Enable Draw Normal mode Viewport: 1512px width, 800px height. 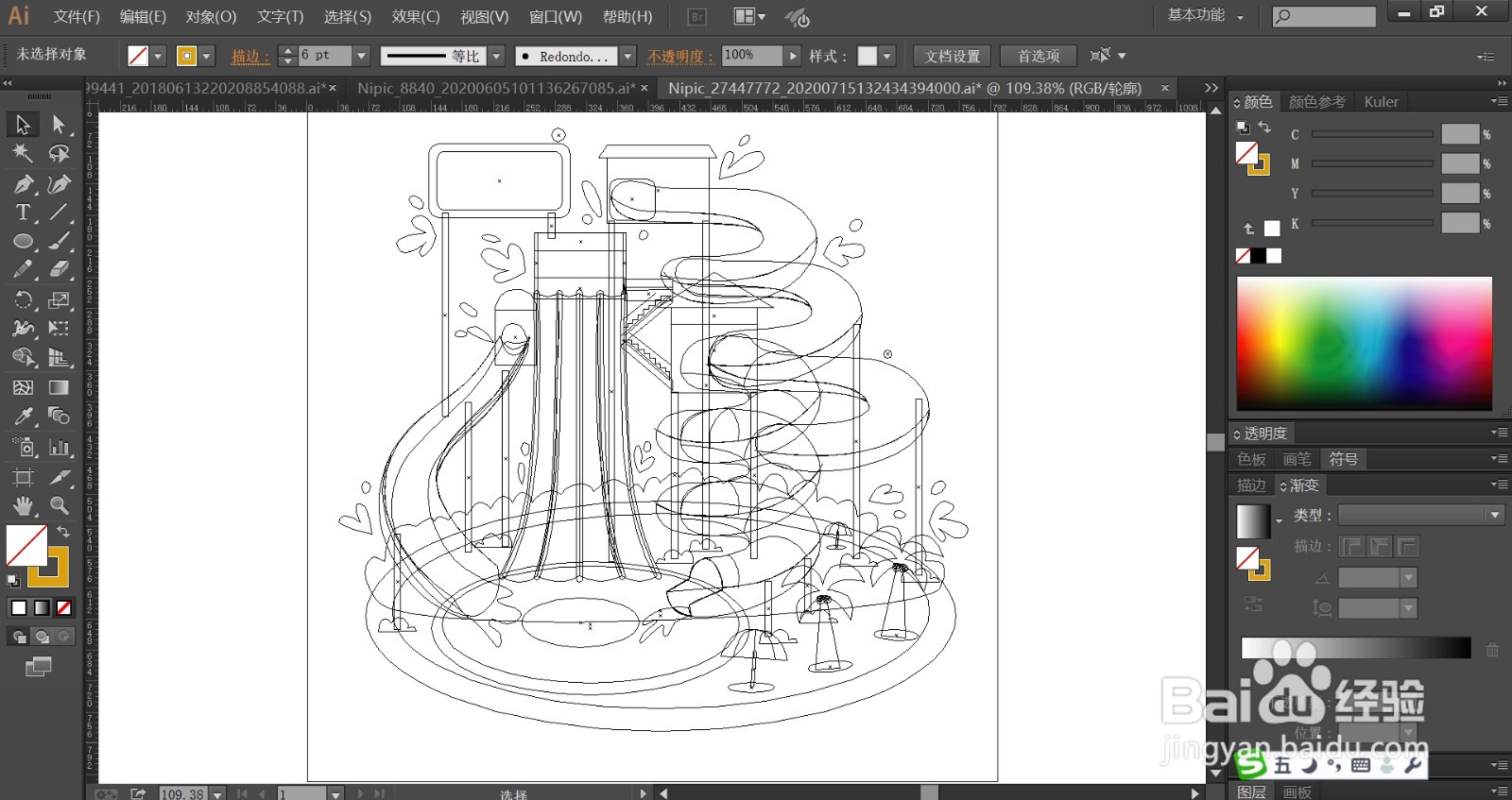pos(19,637)
